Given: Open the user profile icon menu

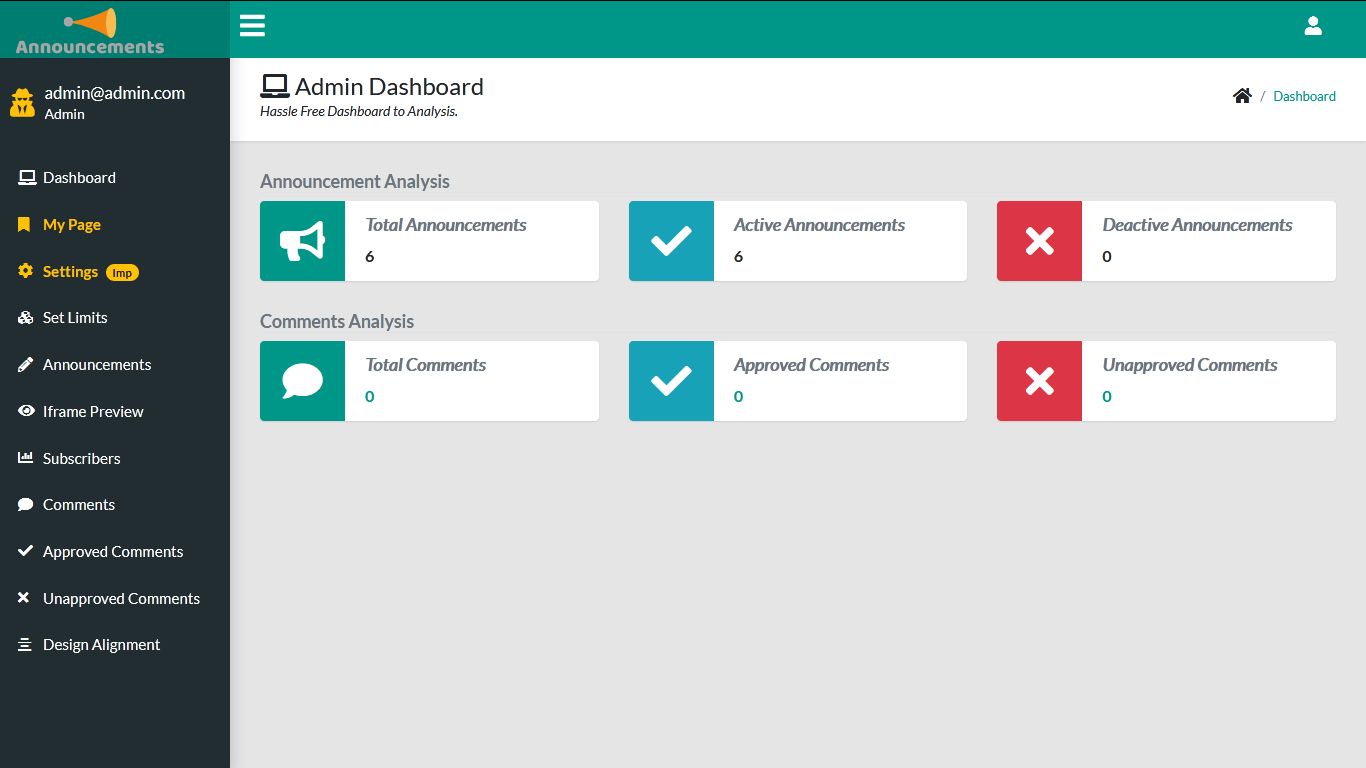Looking at the screenshot, I should (x=1313, y=26).
